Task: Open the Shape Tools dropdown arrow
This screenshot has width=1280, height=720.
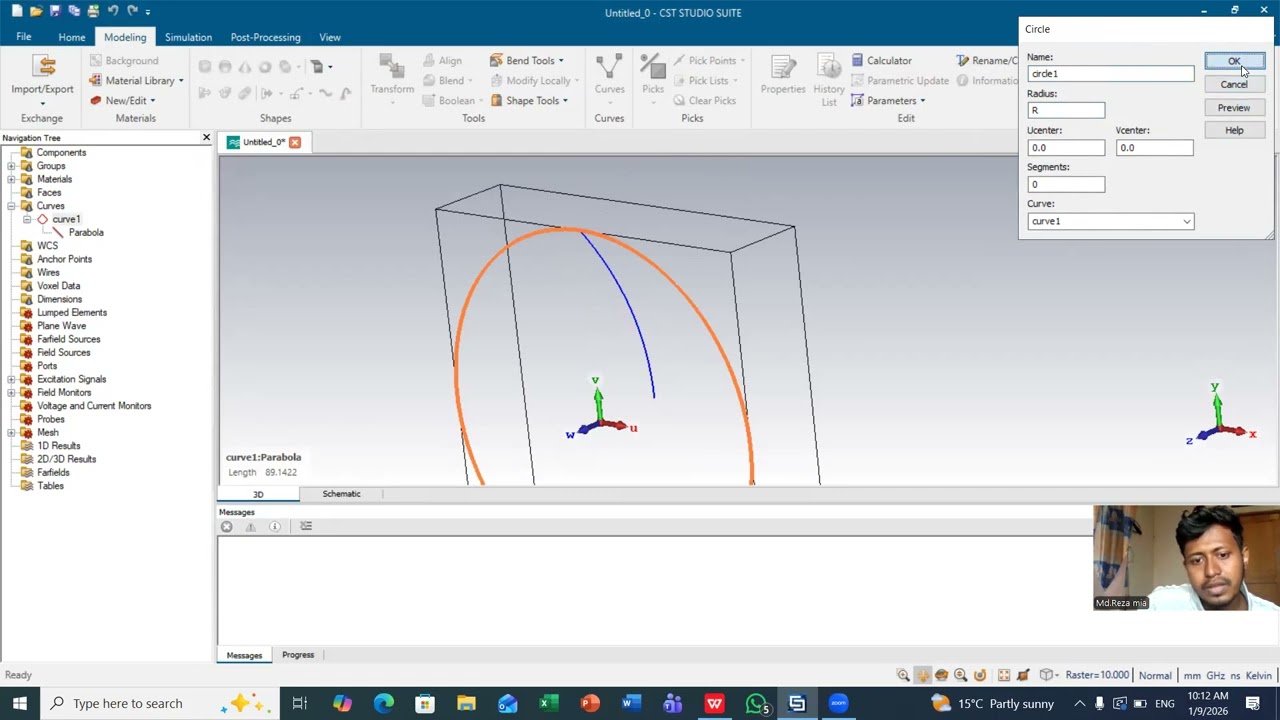Action: point(565,100)
